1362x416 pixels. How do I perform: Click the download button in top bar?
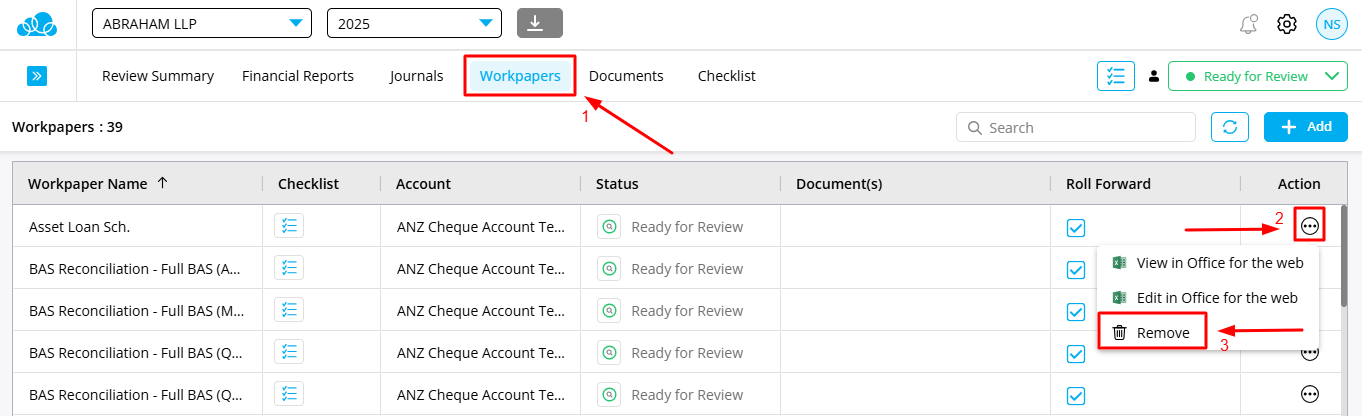539,23
